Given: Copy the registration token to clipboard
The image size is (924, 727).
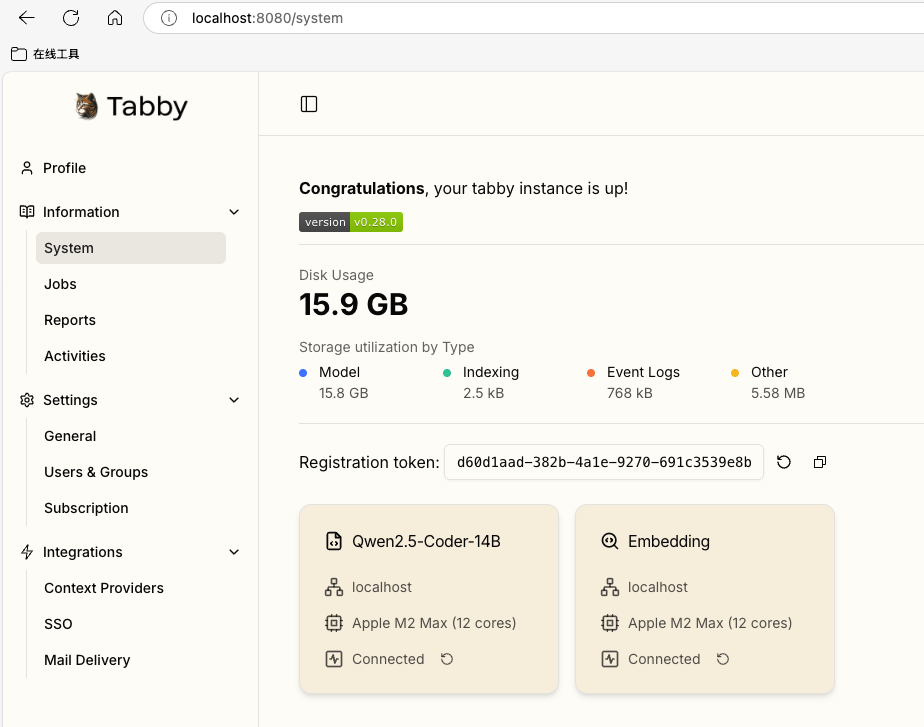Looking at the screenshot, I should 820,462.
